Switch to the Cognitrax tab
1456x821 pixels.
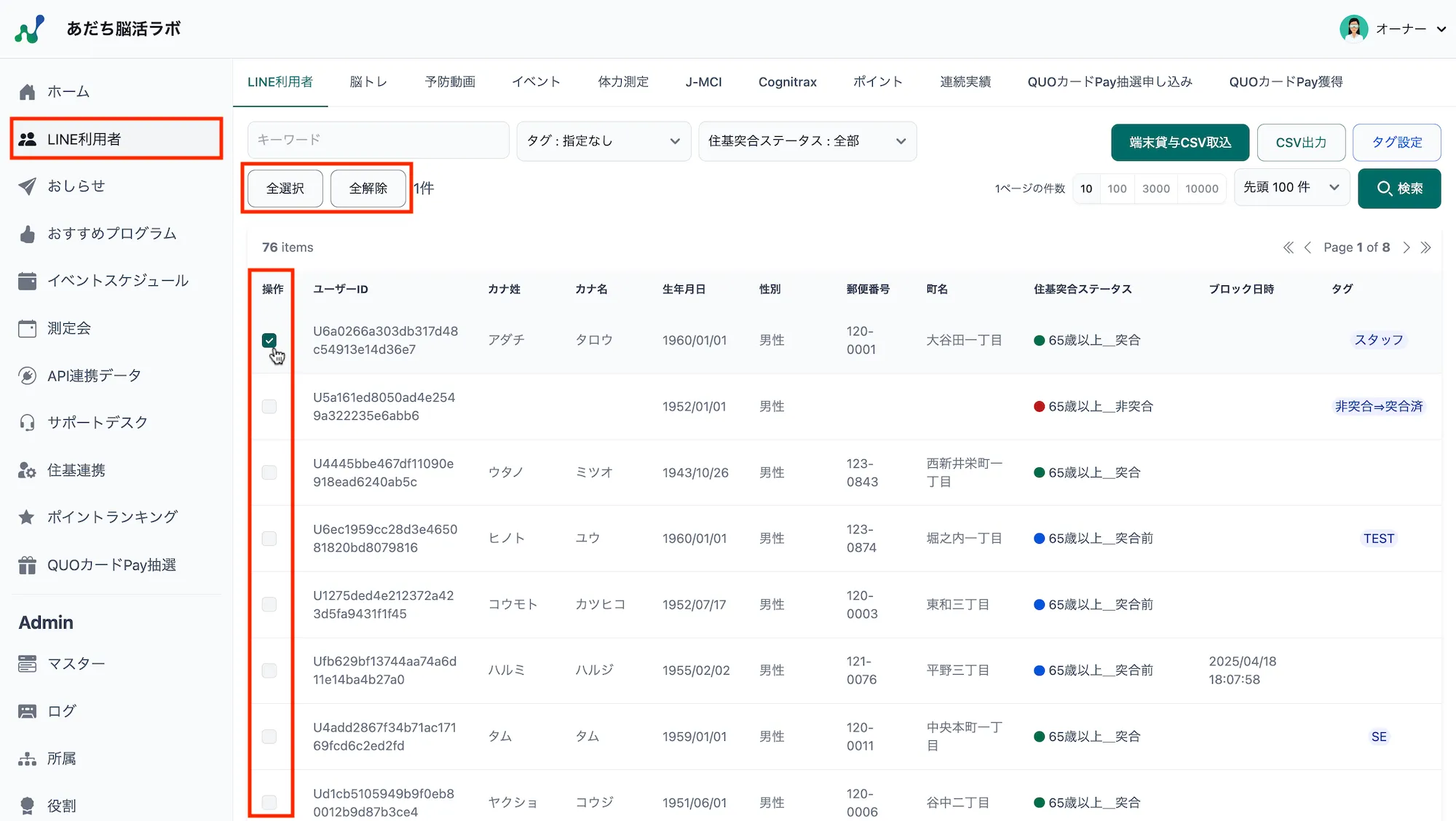(787, 82)
